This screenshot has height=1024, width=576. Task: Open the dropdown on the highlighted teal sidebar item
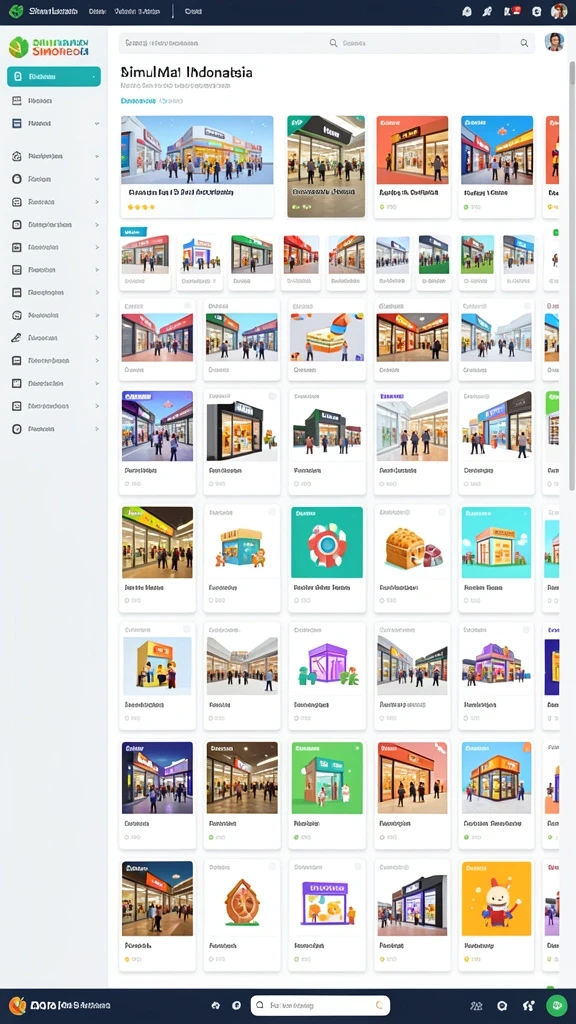tap(95, 76)
